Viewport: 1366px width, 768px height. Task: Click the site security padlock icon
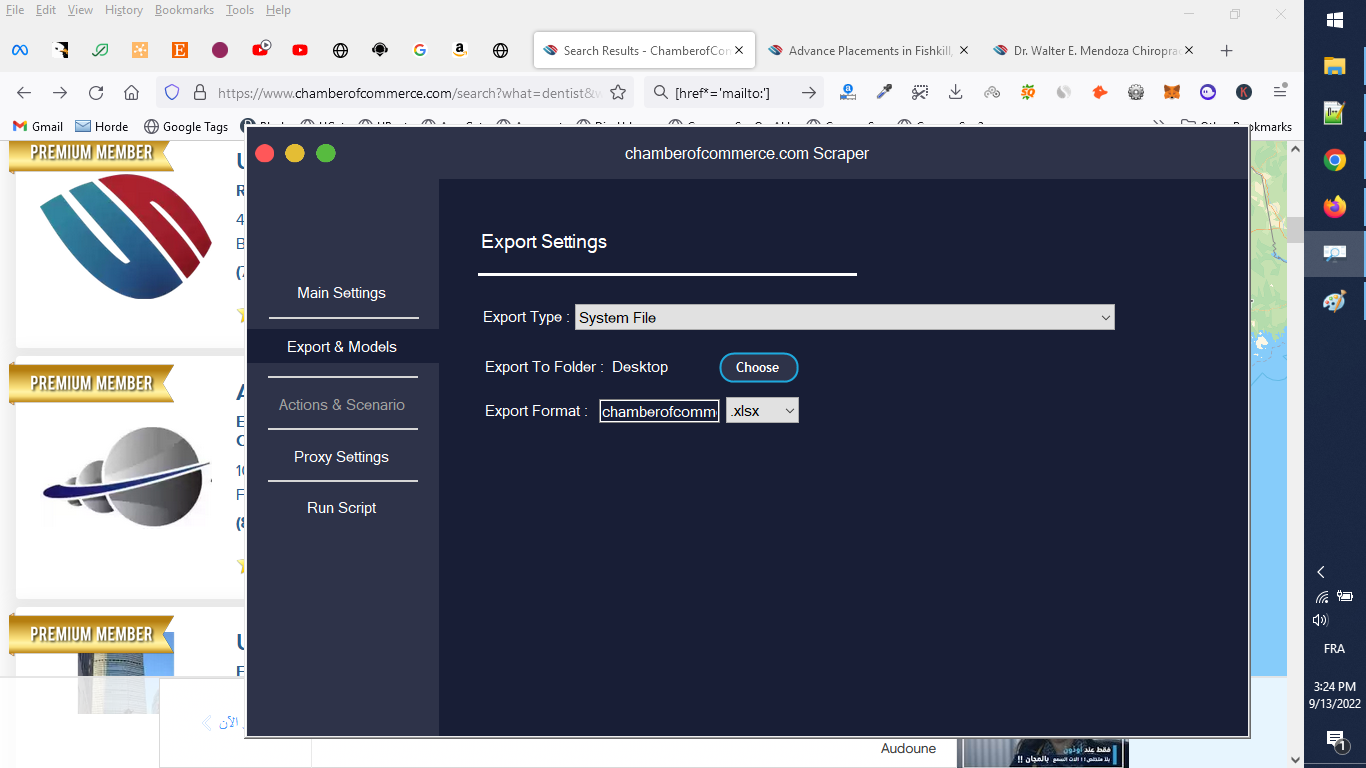[x=200, y=92]
